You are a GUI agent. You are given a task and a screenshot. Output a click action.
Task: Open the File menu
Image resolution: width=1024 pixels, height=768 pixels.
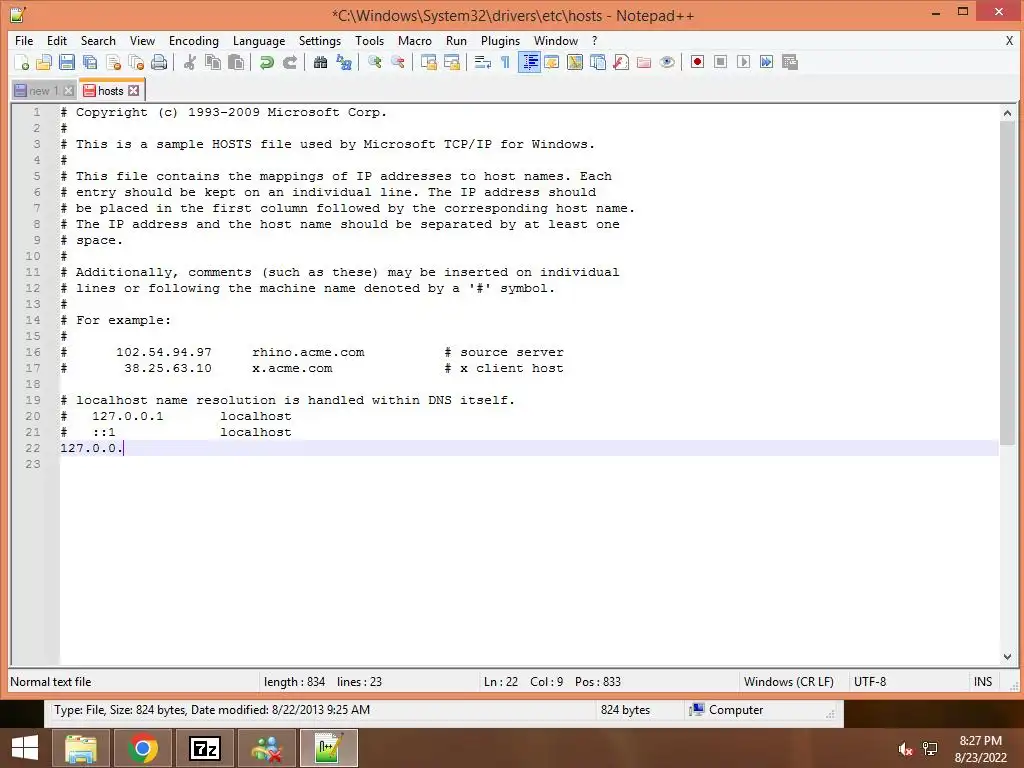pos(24,40)
